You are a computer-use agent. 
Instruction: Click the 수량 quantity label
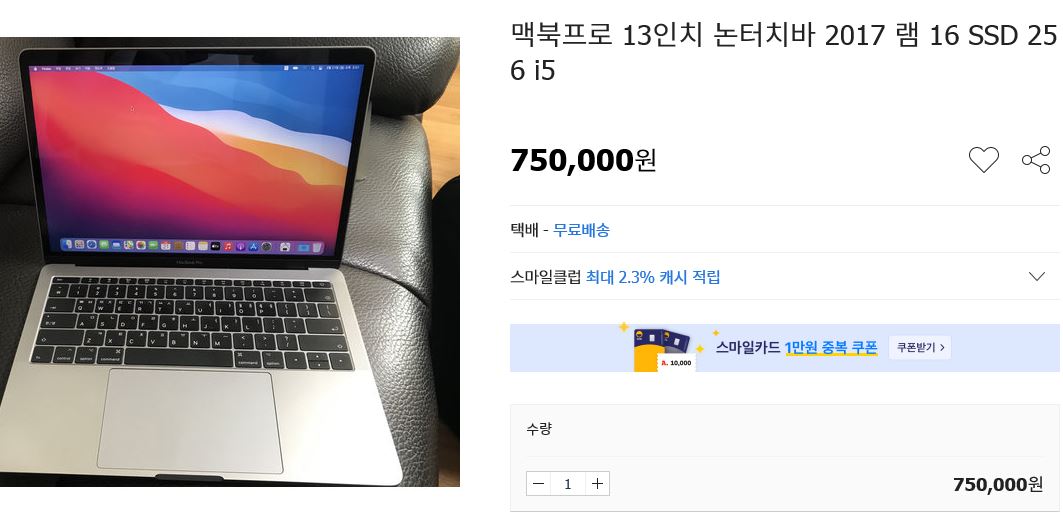[539, 428]
